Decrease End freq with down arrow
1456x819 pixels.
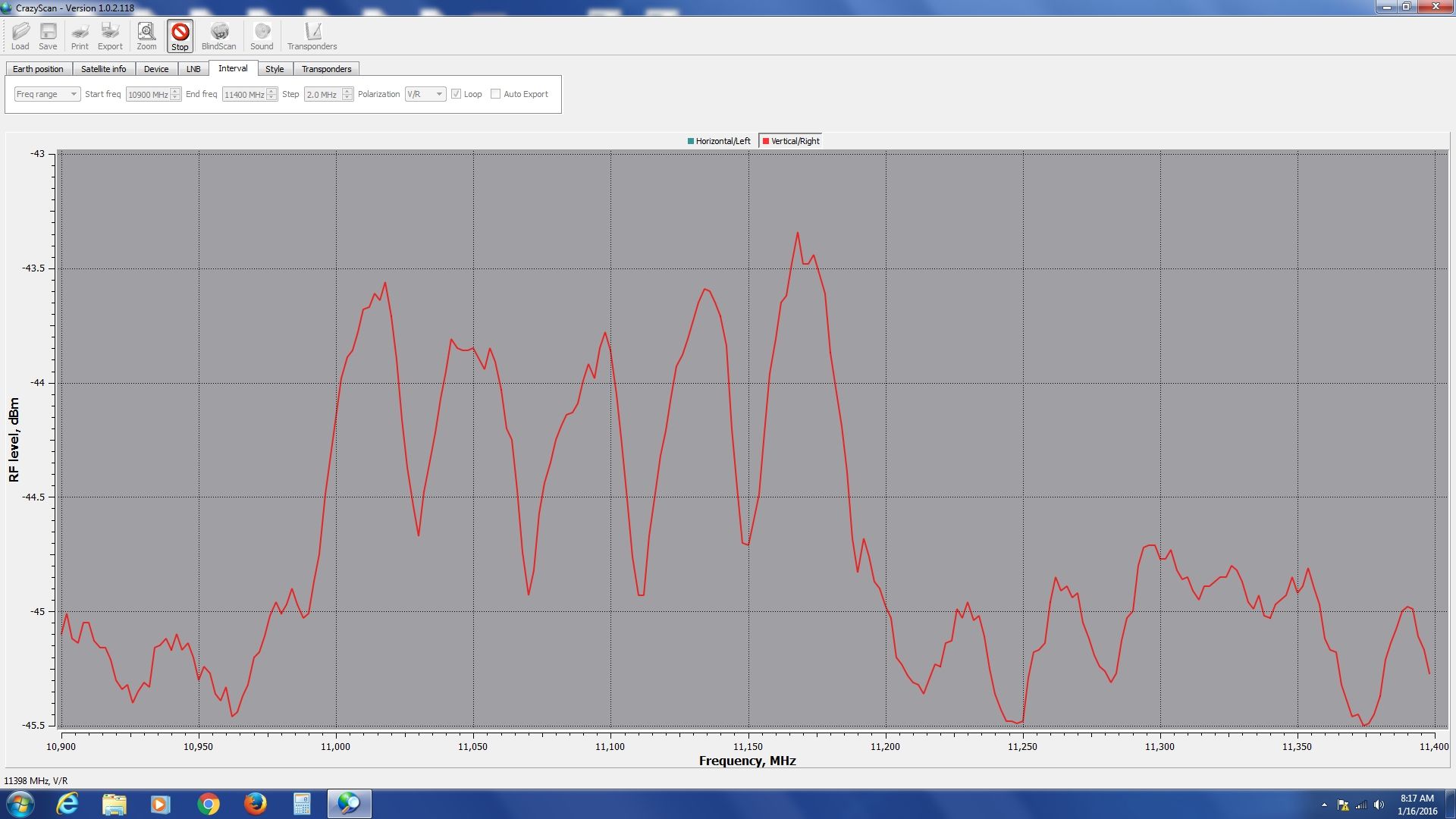pos(271,98)
